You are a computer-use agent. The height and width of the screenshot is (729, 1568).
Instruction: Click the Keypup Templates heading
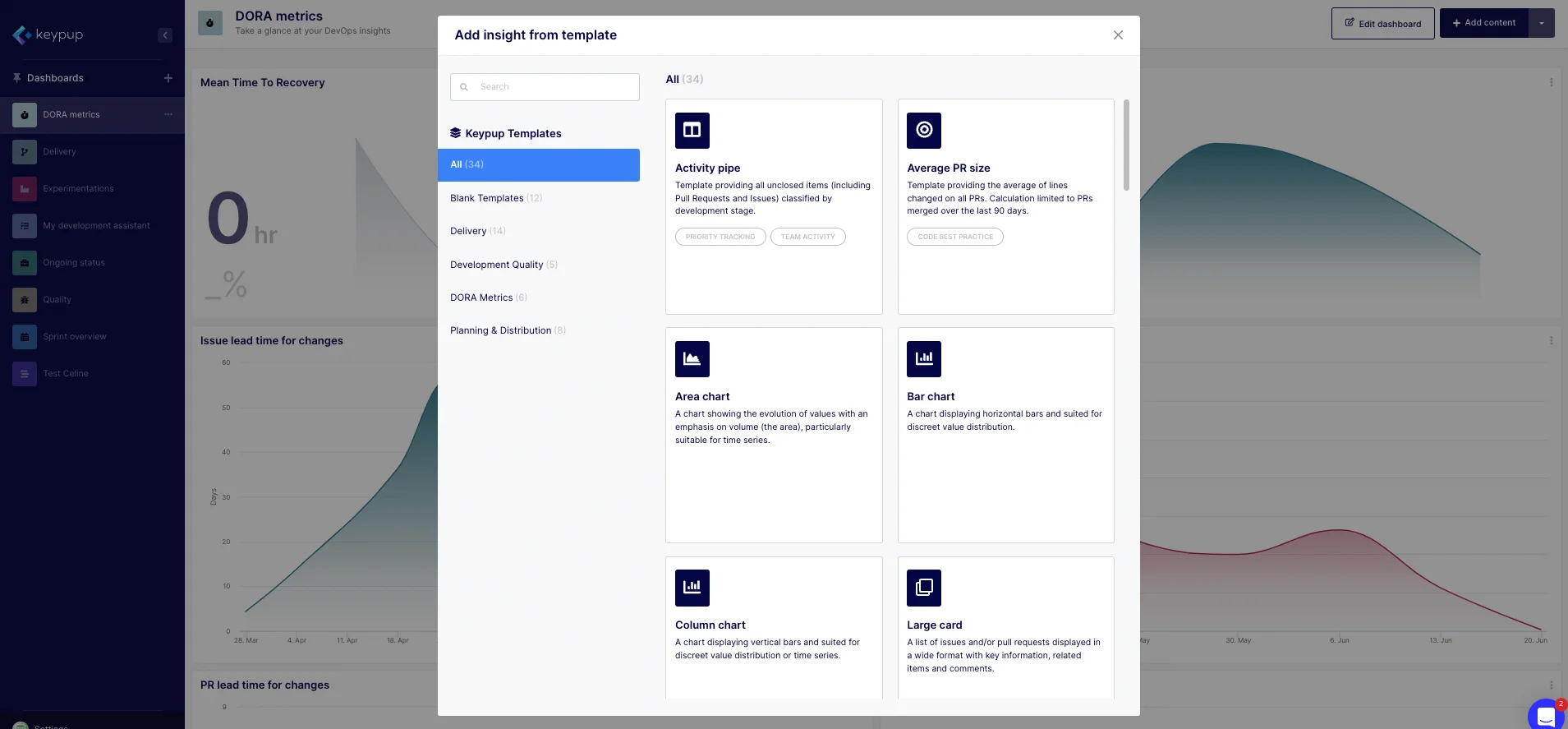[x=513, y=133]
